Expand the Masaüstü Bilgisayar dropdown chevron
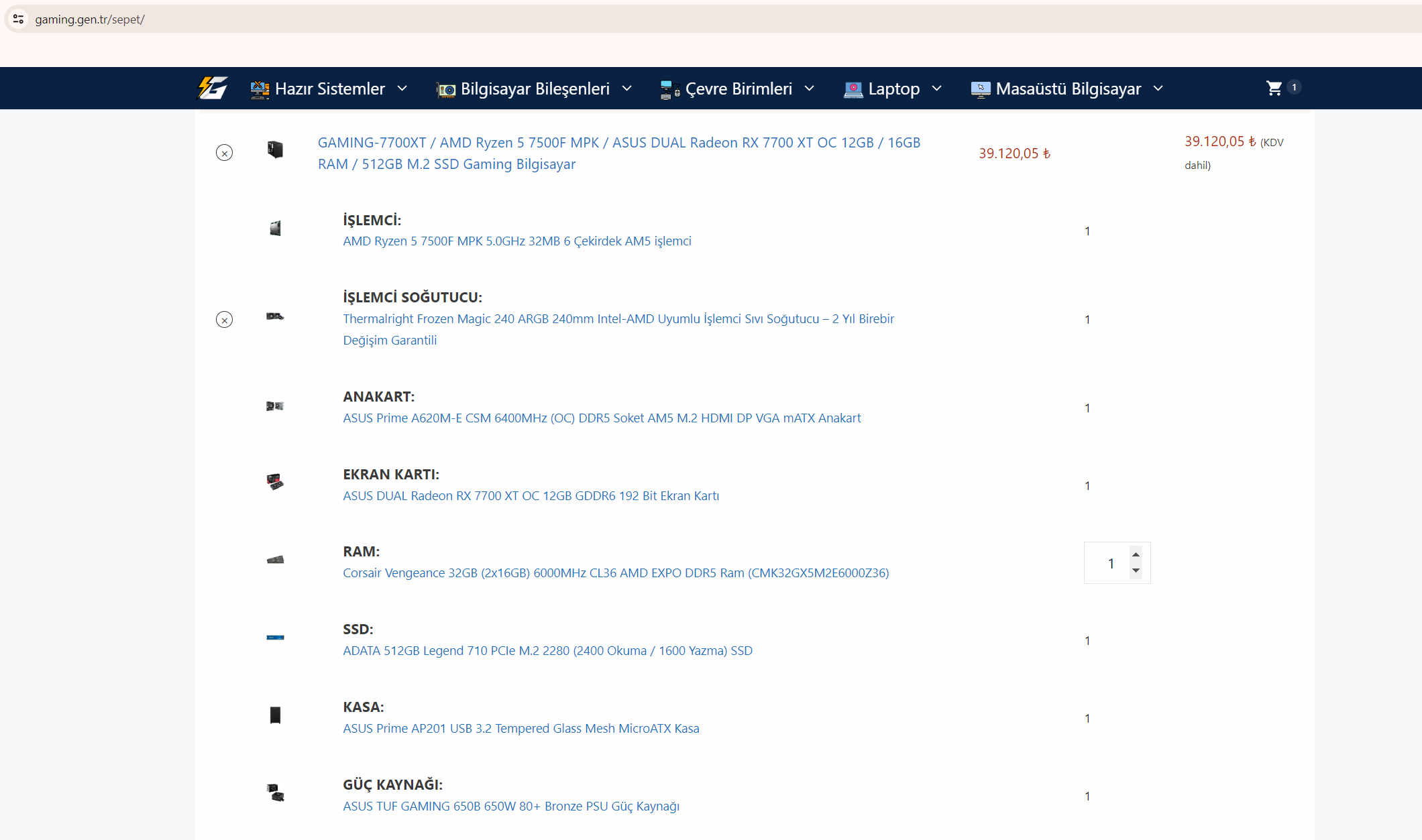 point(1158,88)
